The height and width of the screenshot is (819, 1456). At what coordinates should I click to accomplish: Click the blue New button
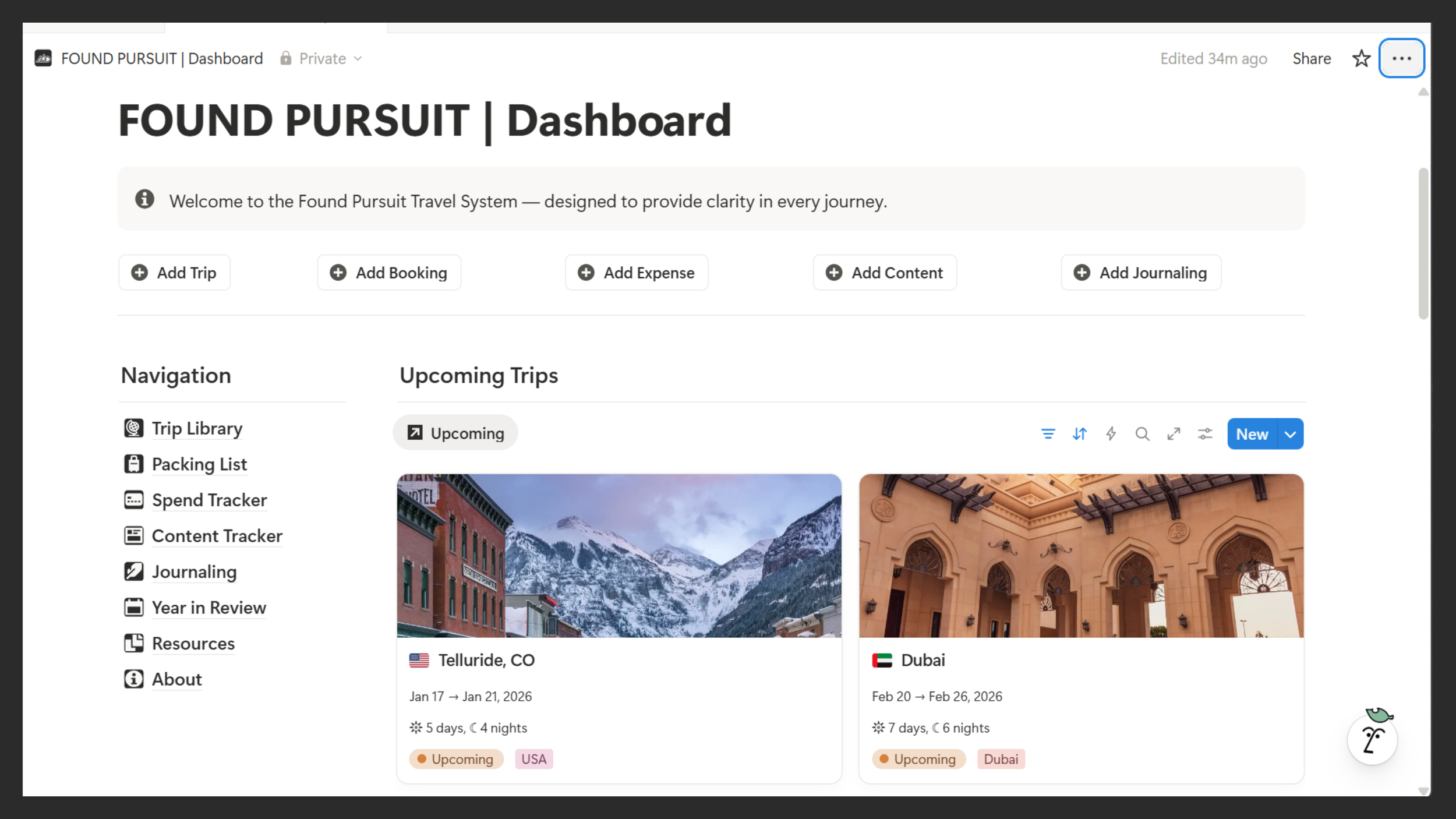pos(1252,435)
